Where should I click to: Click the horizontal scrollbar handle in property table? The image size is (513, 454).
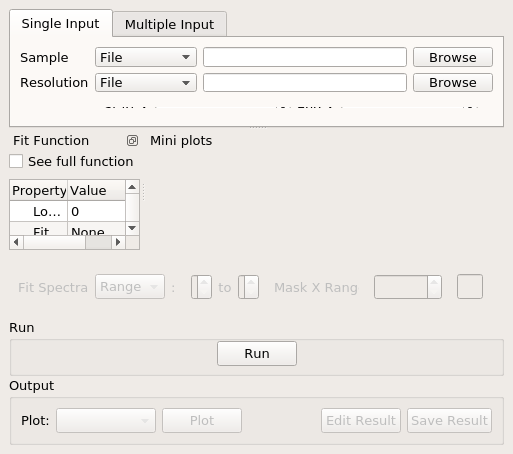(98, 242)
